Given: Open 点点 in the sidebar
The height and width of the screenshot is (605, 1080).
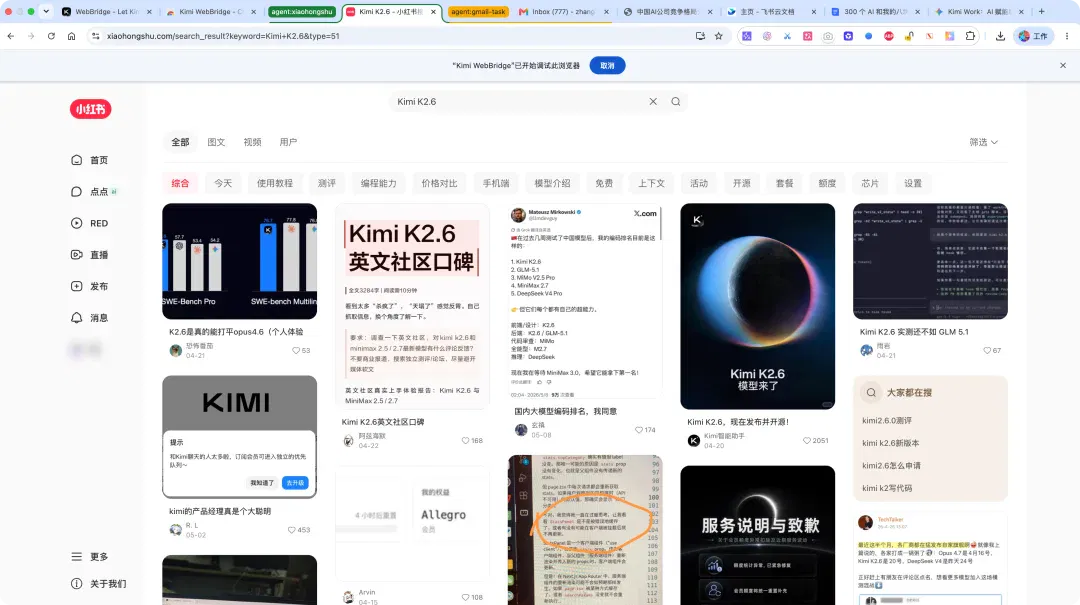Looking at the screenshot, I should tap(94, 192).
